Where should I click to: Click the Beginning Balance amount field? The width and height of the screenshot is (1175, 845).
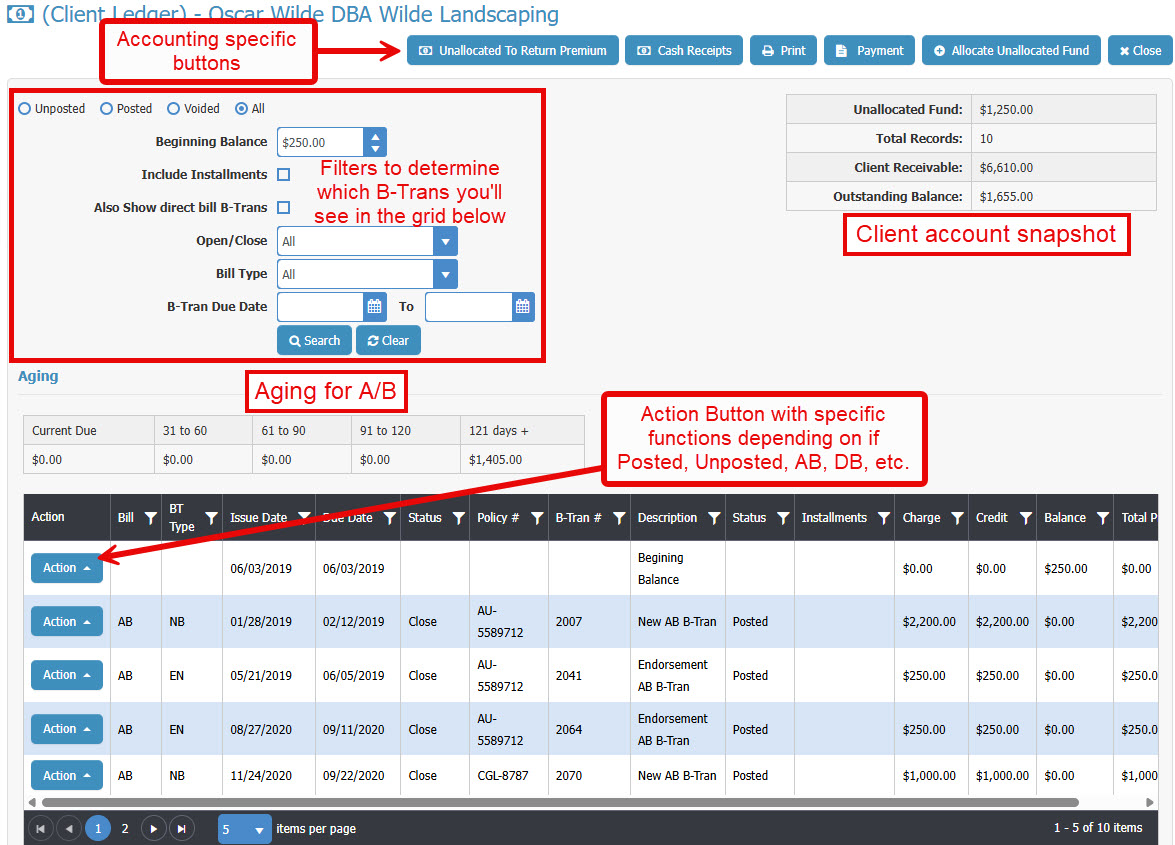(320, 143)
